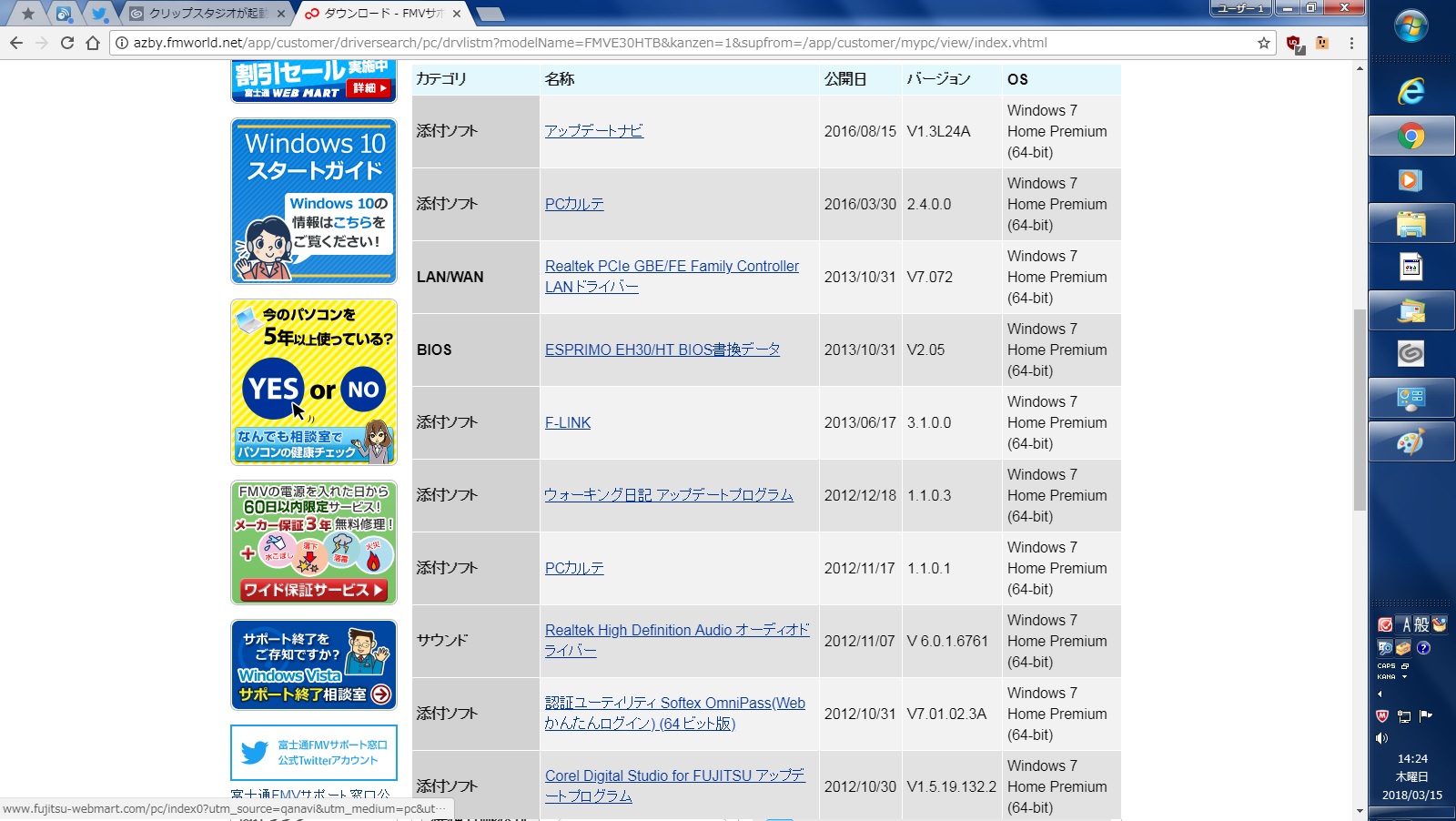
Task: Click the McAfee shield tray icon
Action: click(x=1382, y=716)
